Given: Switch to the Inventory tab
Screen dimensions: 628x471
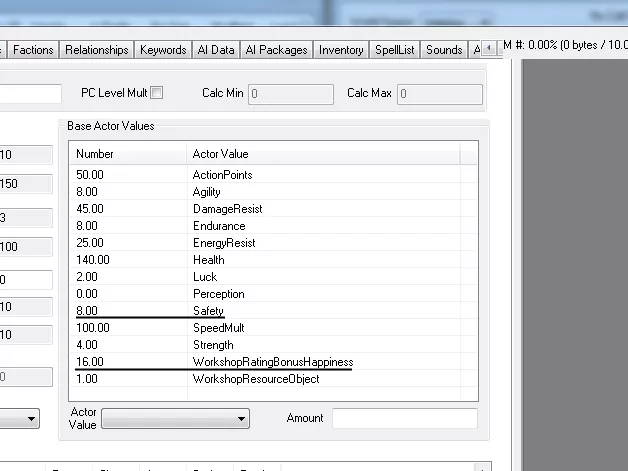Looking at the screenshot, I should (341, 50).
